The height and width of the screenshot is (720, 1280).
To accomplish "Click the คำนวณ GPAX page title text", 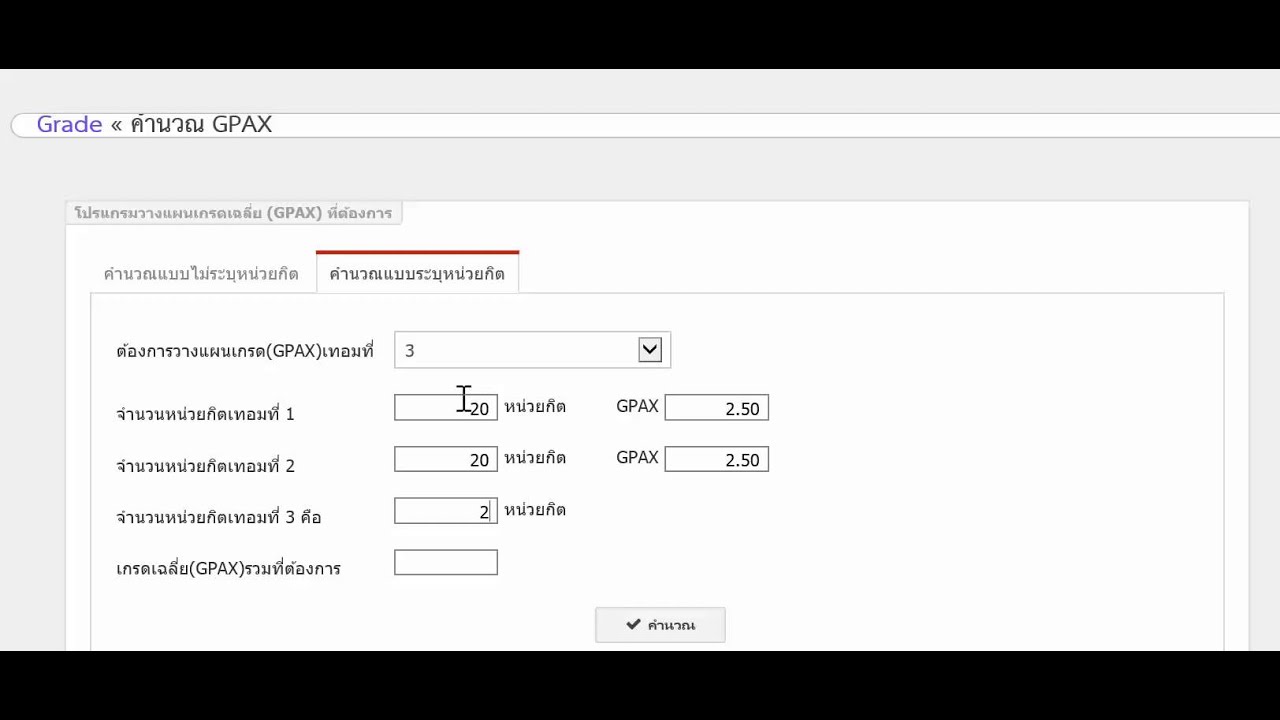I will click(201, 124).
